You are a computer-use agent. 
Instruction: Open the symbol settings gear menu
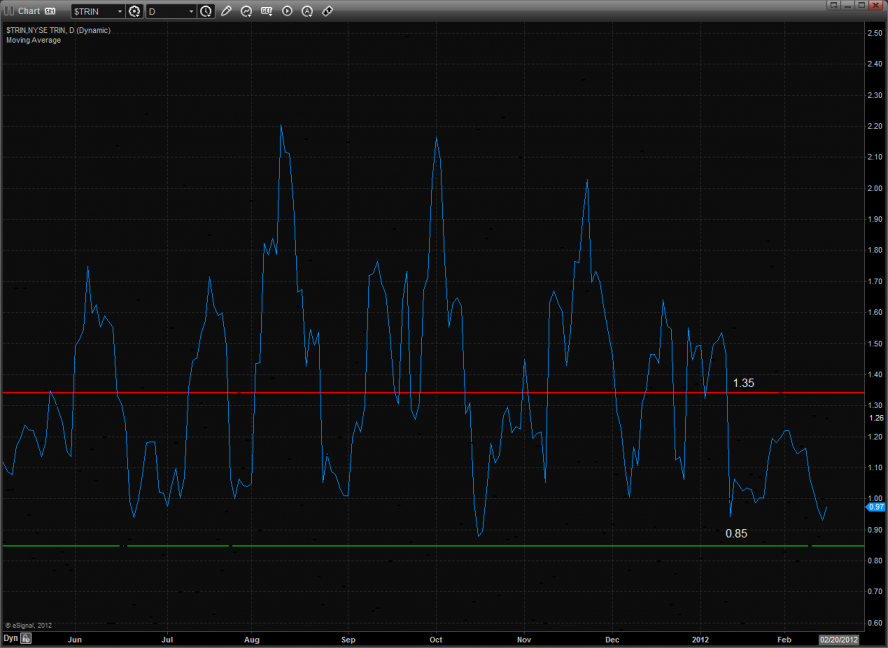point(134,11)
